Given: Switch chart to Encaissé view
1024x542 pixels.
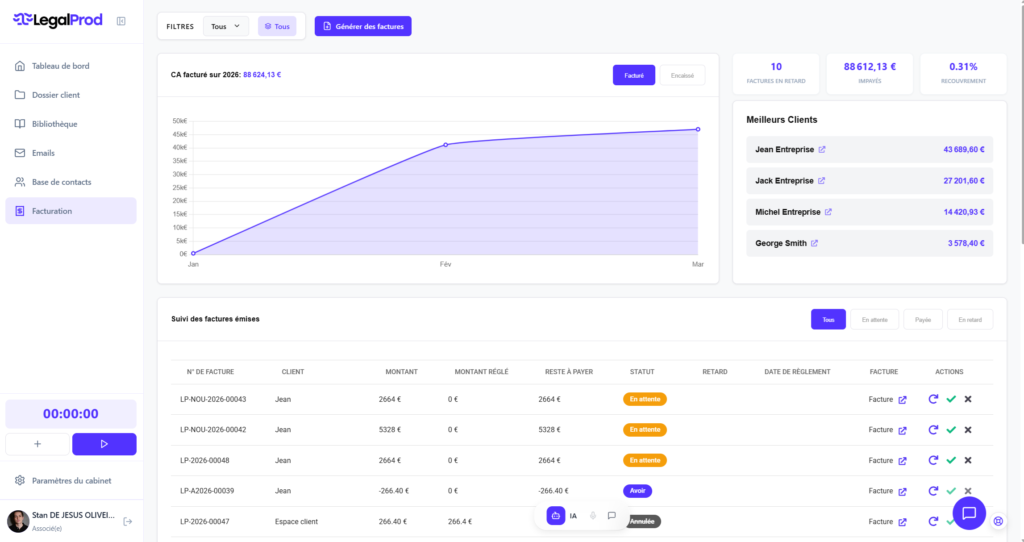Looking at the screenshot, I should coord(682,75).
